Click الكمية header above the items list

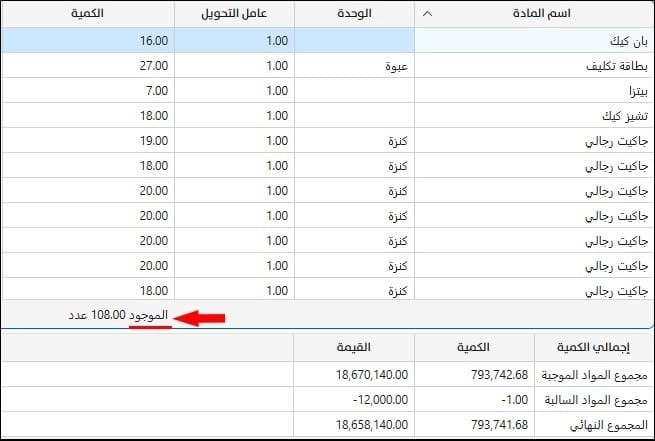tap(87, 14)
